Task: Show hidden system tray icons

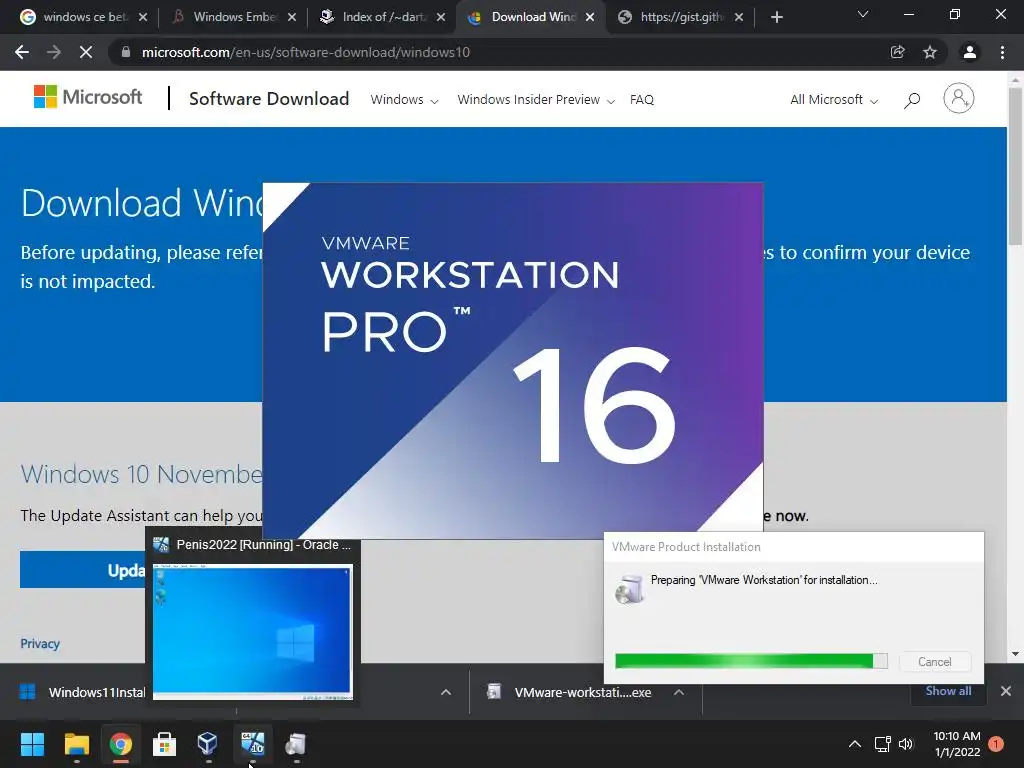Action: [854, 744]
